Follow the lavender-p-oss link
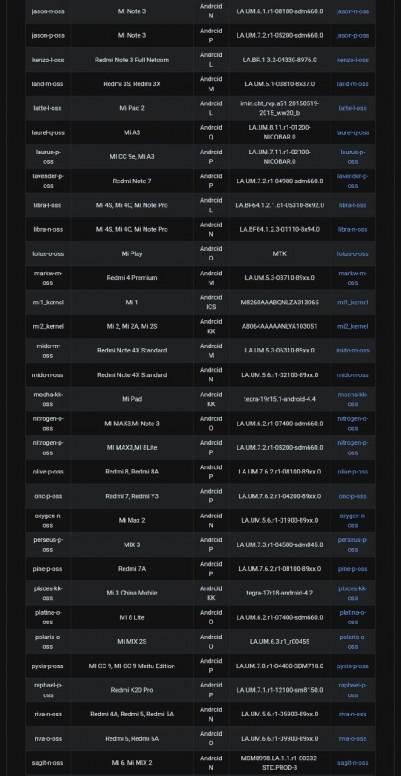Screen dimensions: 401x776 [x=352, y=181]
